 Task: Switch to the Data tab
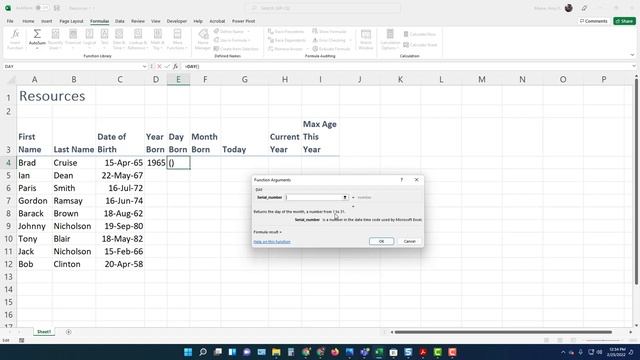[x=120, y=21]
